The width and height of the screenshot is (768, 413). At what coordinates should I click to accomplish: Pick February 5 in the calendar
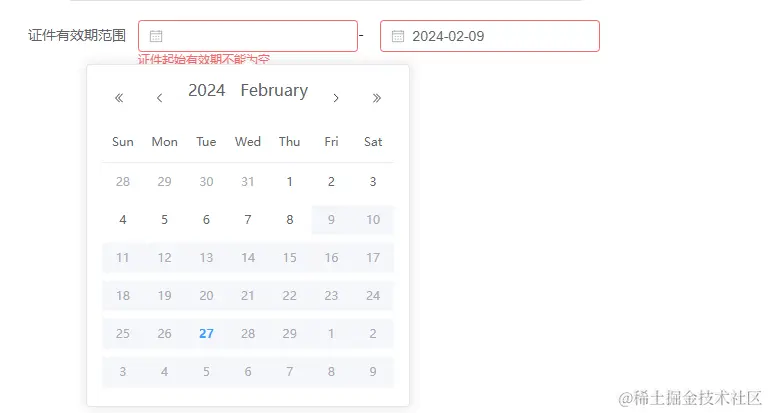pyautogui.click(x=165, y=220)
